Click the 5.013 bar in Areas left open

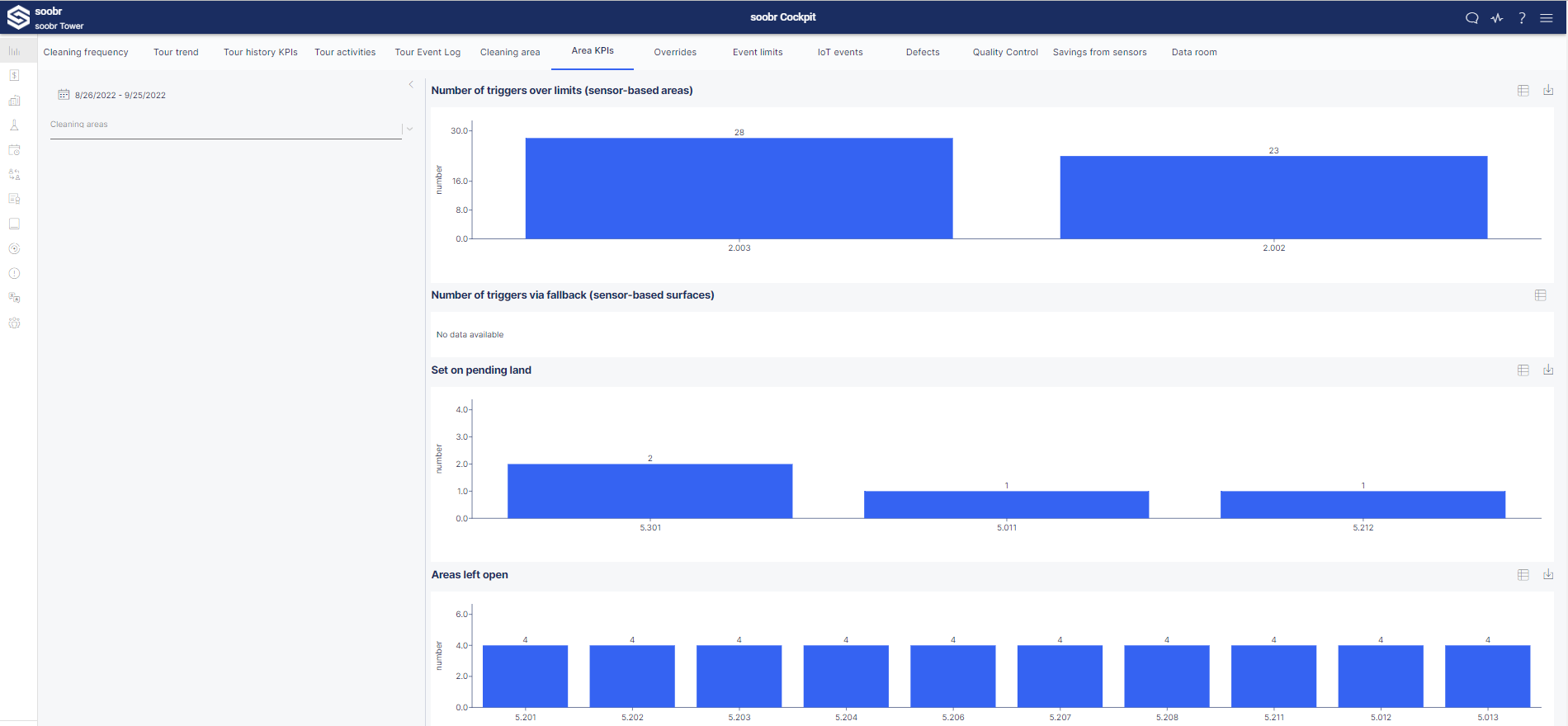pos(1488,676)
